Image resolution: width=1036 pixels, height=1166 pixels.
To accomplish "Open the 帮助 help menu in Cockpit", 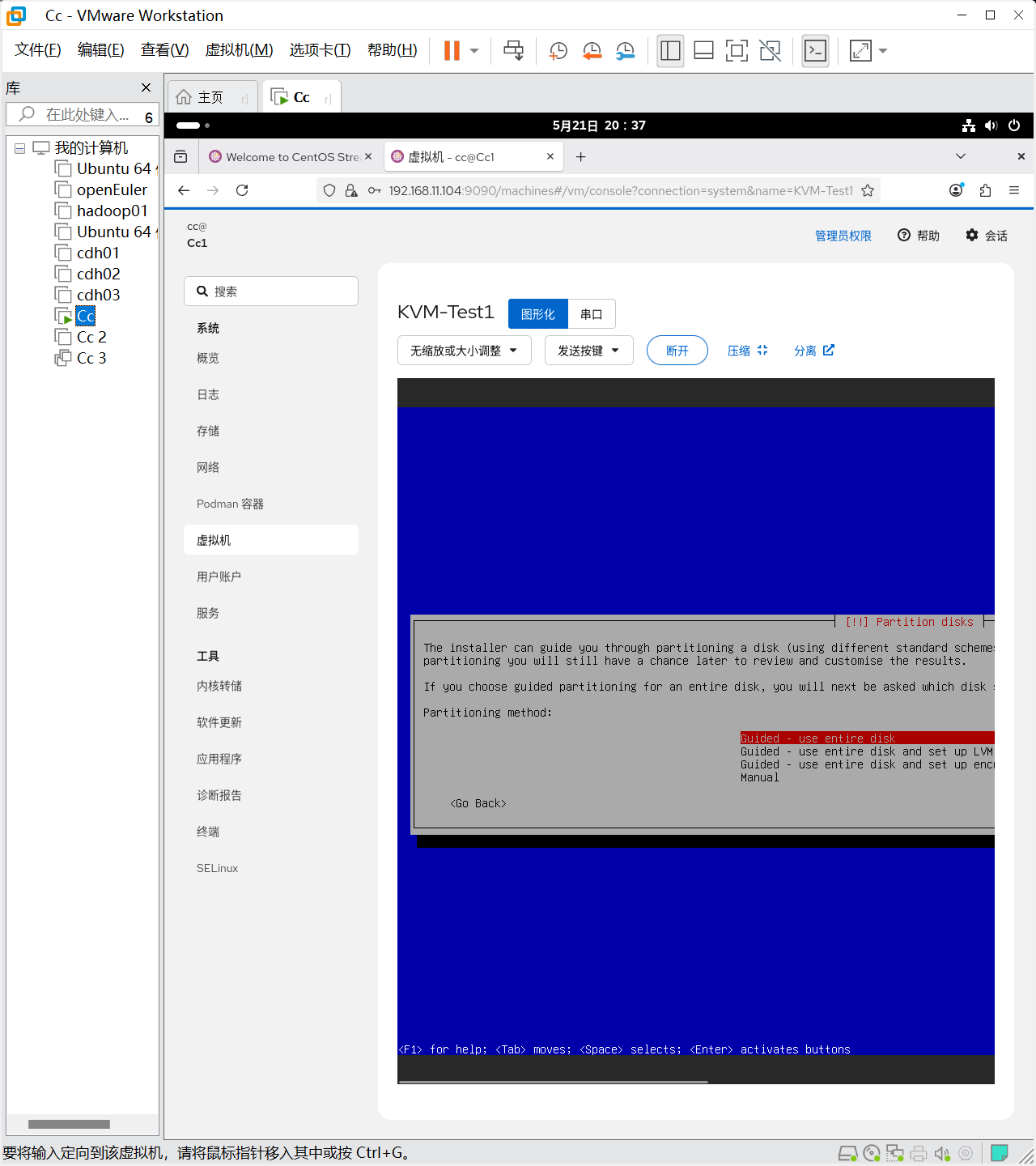I will [x=919, y=236].
